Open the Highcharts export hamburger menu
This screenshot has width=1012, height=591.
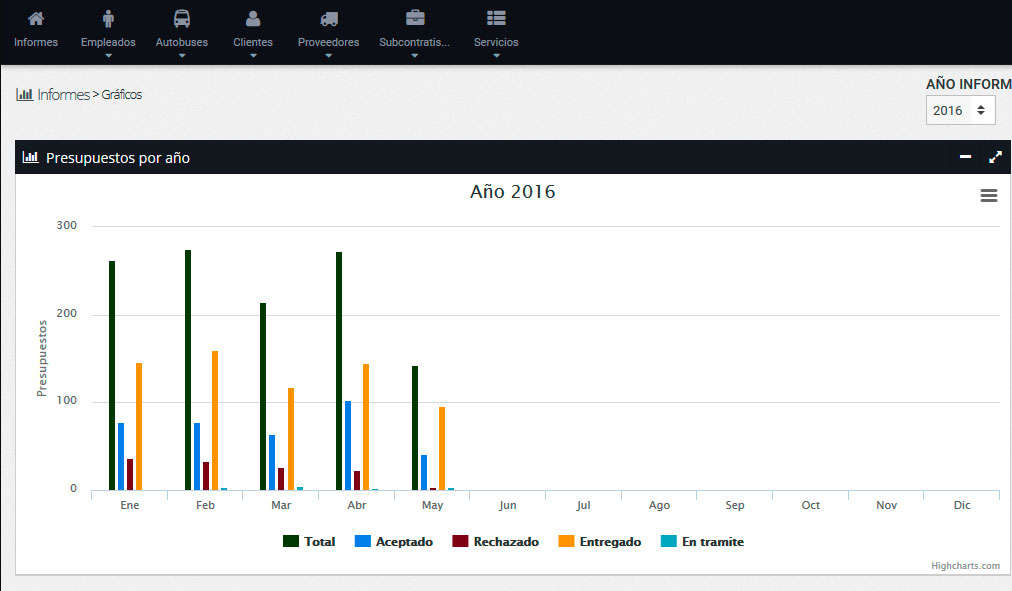(x=989, y=195)
